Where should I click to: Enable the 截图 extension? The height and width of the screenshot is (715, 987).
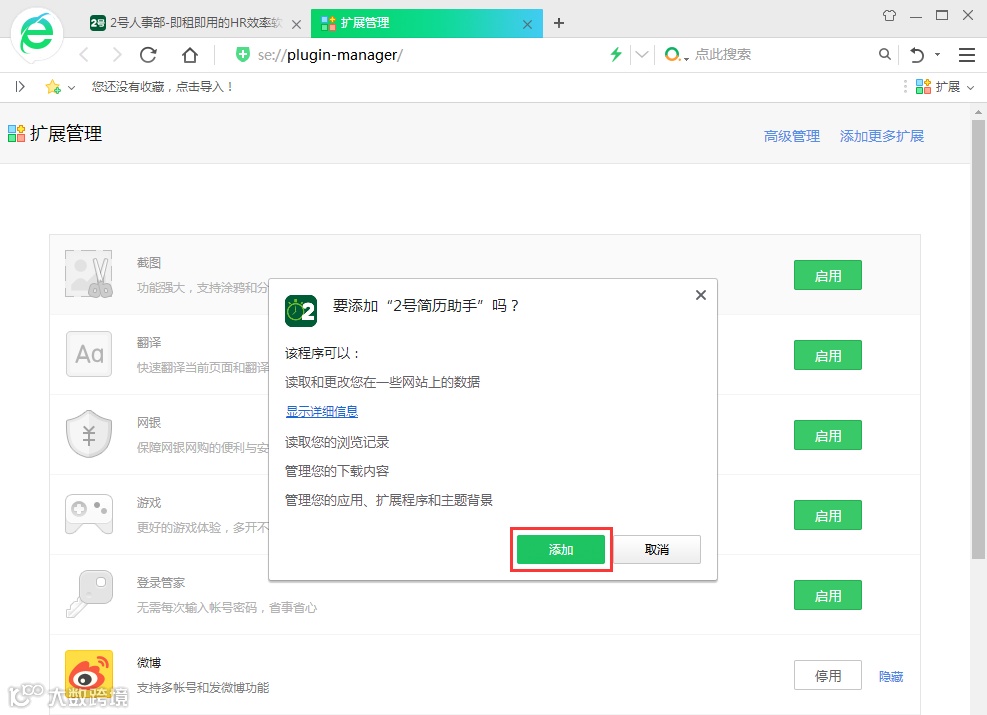click(x=828, y=276)
